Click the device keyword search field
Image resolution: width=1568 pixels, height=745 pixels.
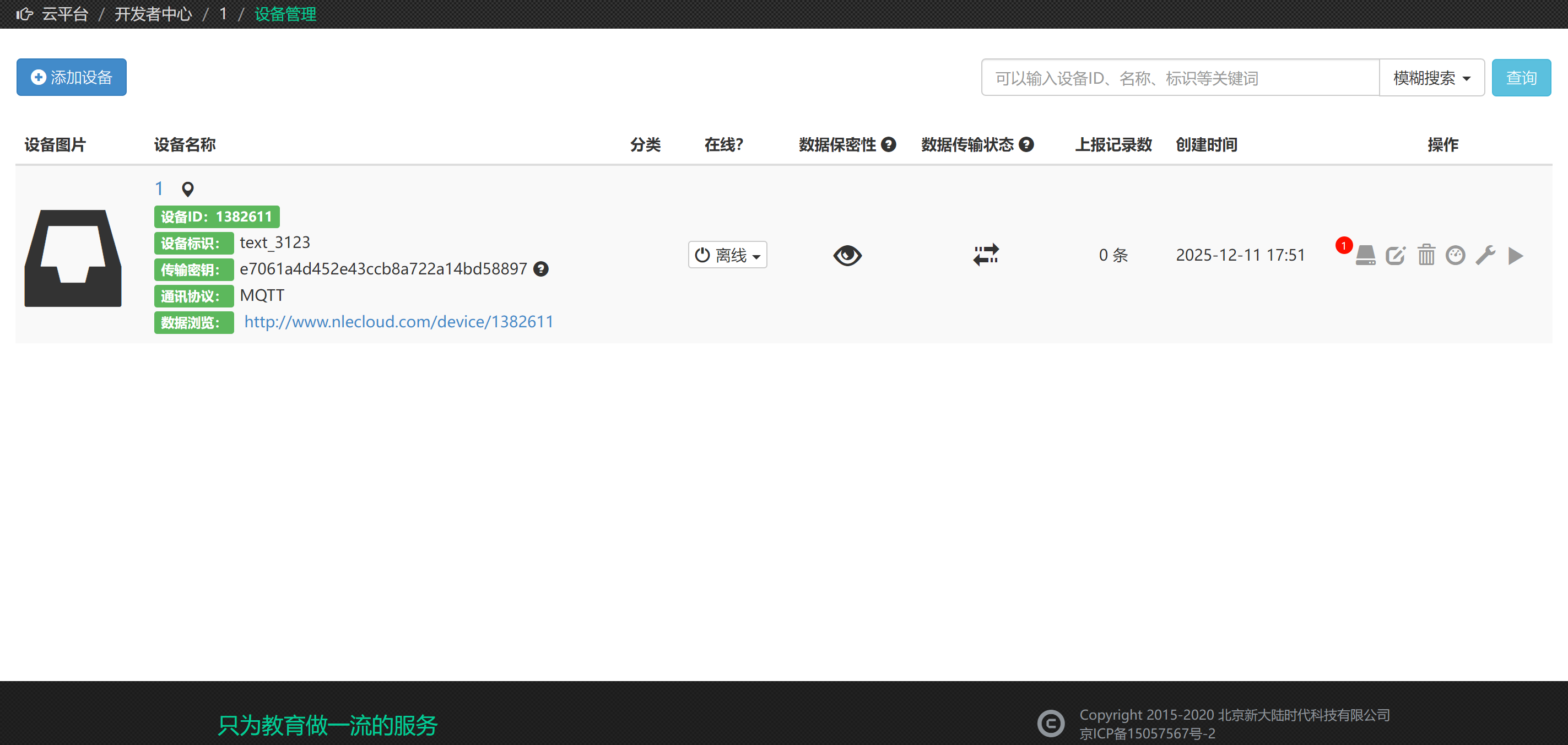coord(1180,78)
